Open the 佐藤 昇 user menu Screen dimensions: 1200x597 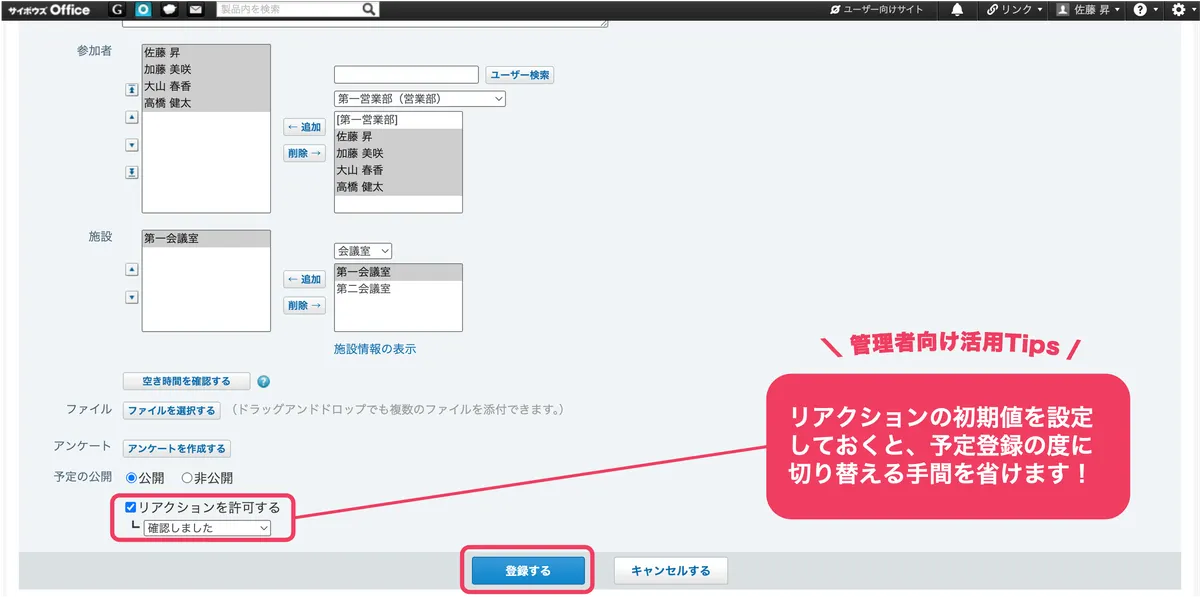click(x=1088, y=10)
